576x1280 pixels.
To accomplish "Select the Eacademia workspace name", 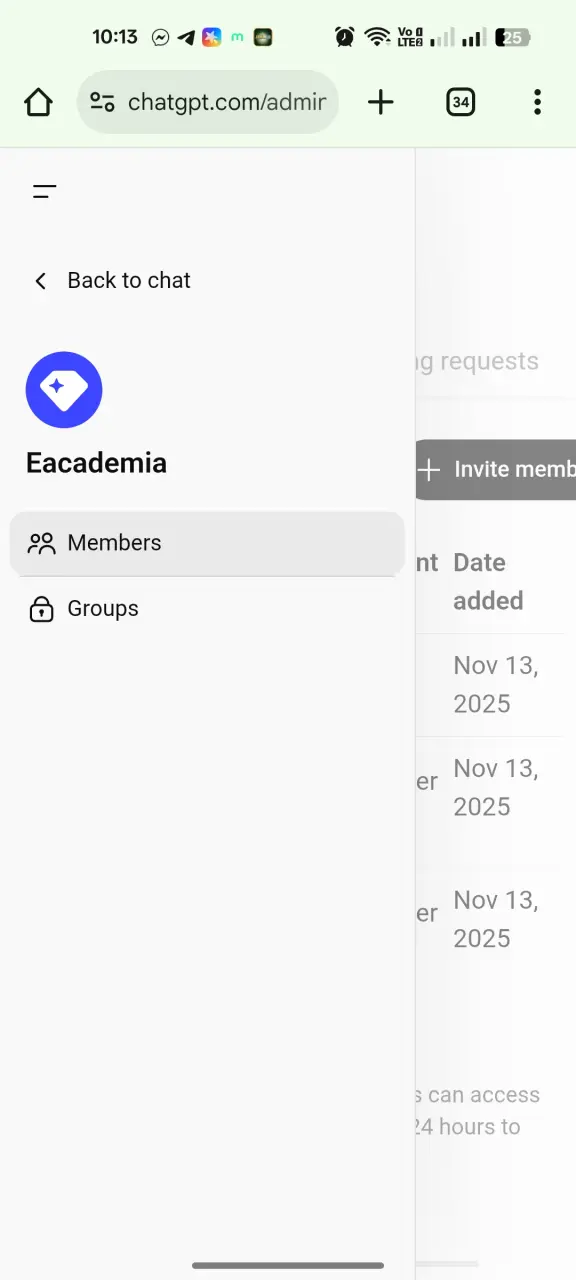I will click(x=96, y=463).
